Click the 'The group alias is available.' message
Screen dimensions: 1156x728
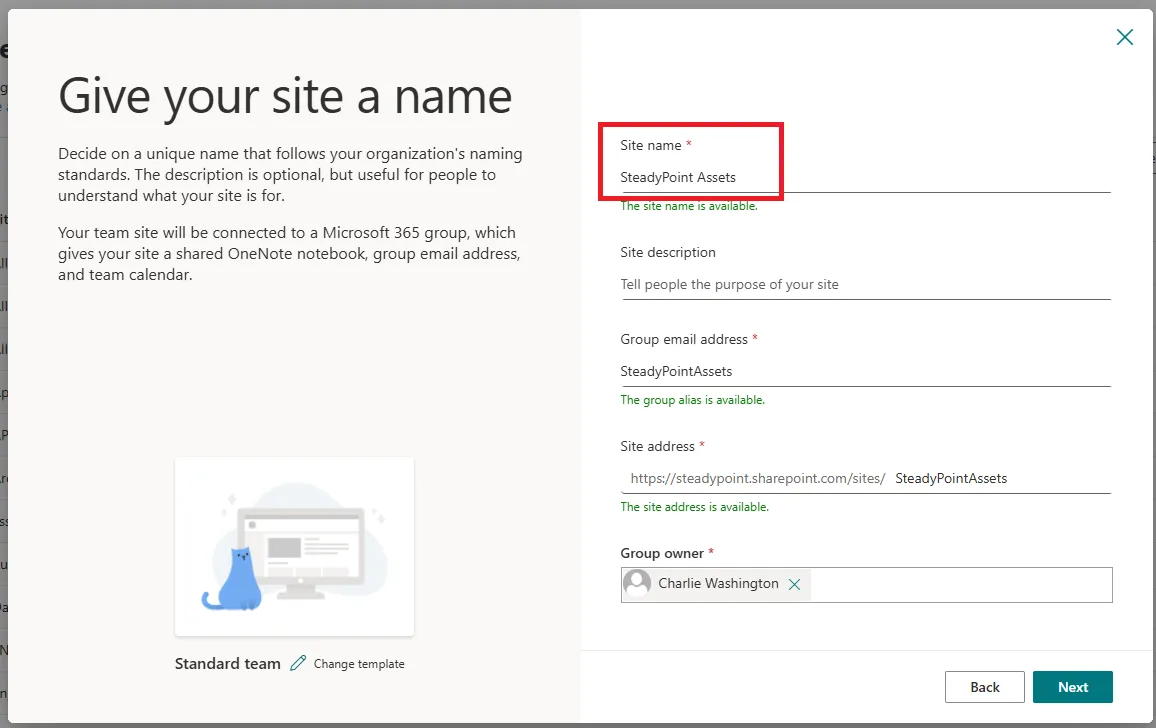692,400
